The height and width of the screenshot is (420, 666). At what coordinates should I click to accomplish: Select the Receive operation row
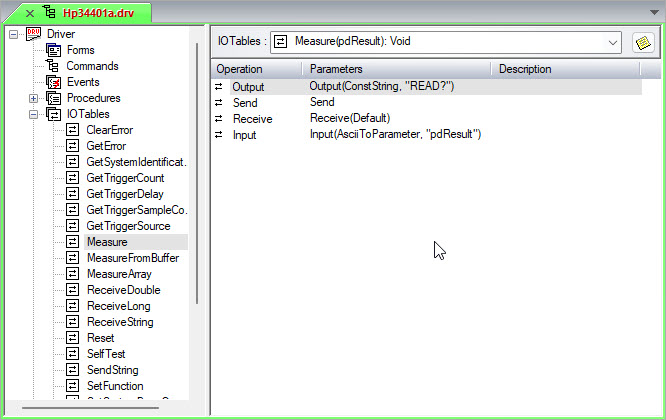251,119
